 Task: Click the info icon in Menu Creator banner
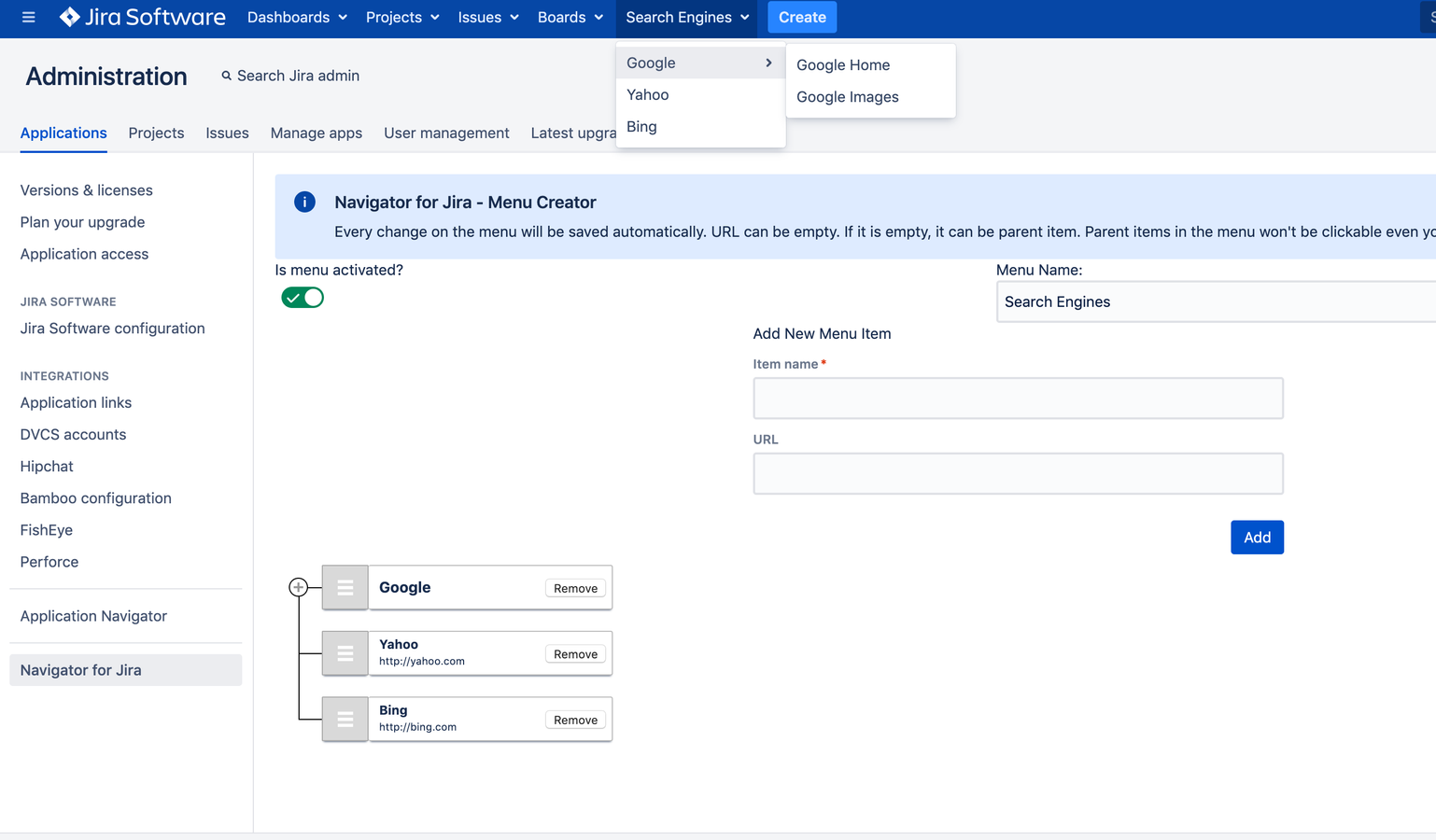tap(304, 202)
